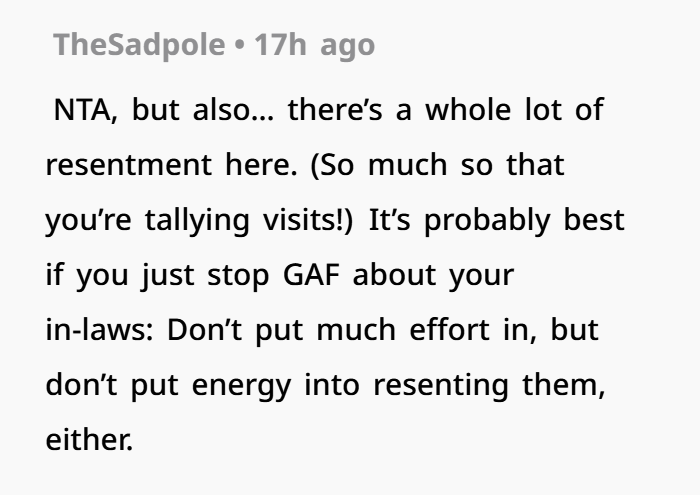700x495 pixels.
Task: Click the word energy in sixth line
Action: click(x=241, y=385)
